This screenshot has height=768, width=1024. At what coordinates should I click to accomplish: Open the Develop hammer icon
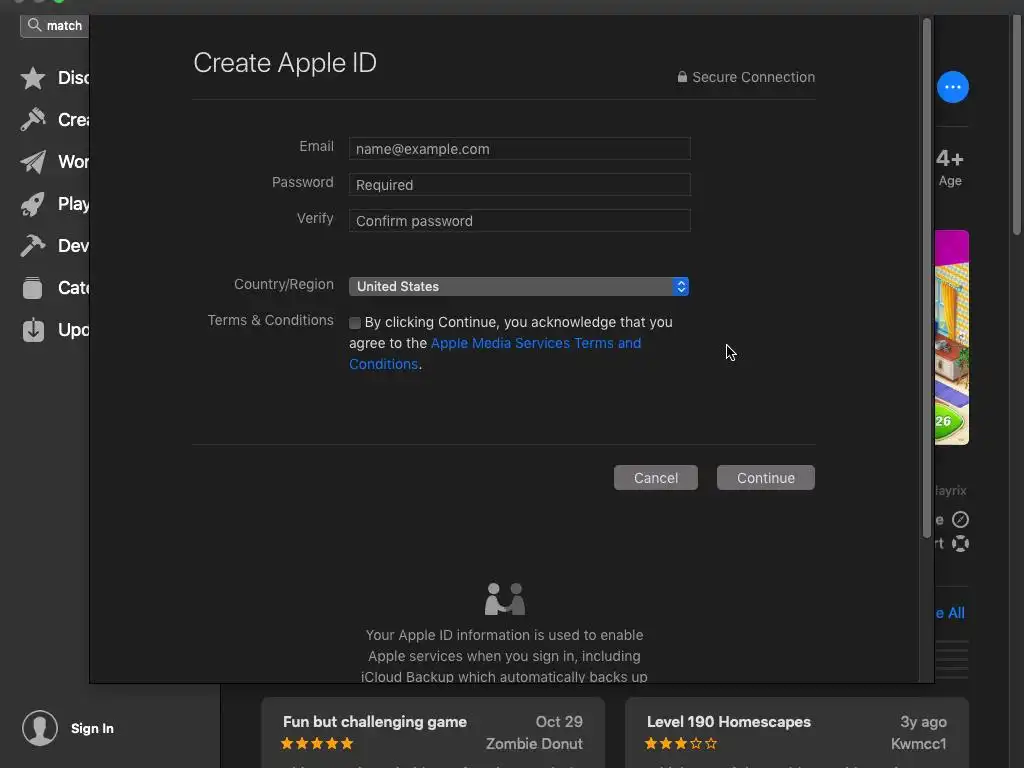coord(33,246)
